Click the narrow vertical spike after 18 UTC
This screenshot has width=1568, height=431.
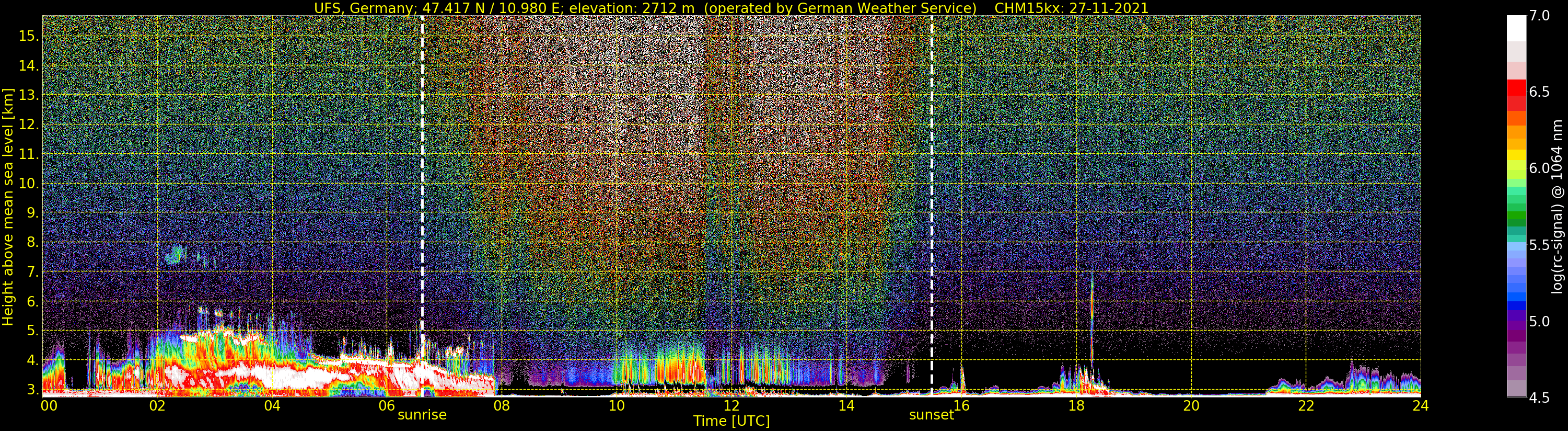(1092, 323)
